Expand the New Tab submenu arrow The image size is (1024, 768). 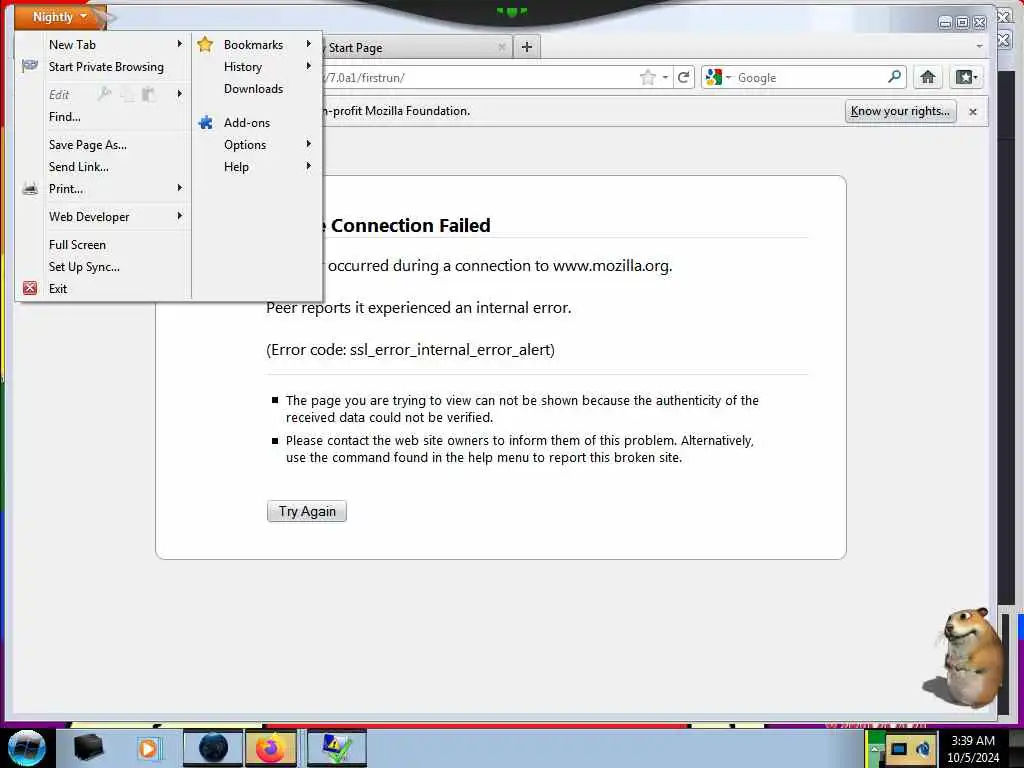click(180, 44)
